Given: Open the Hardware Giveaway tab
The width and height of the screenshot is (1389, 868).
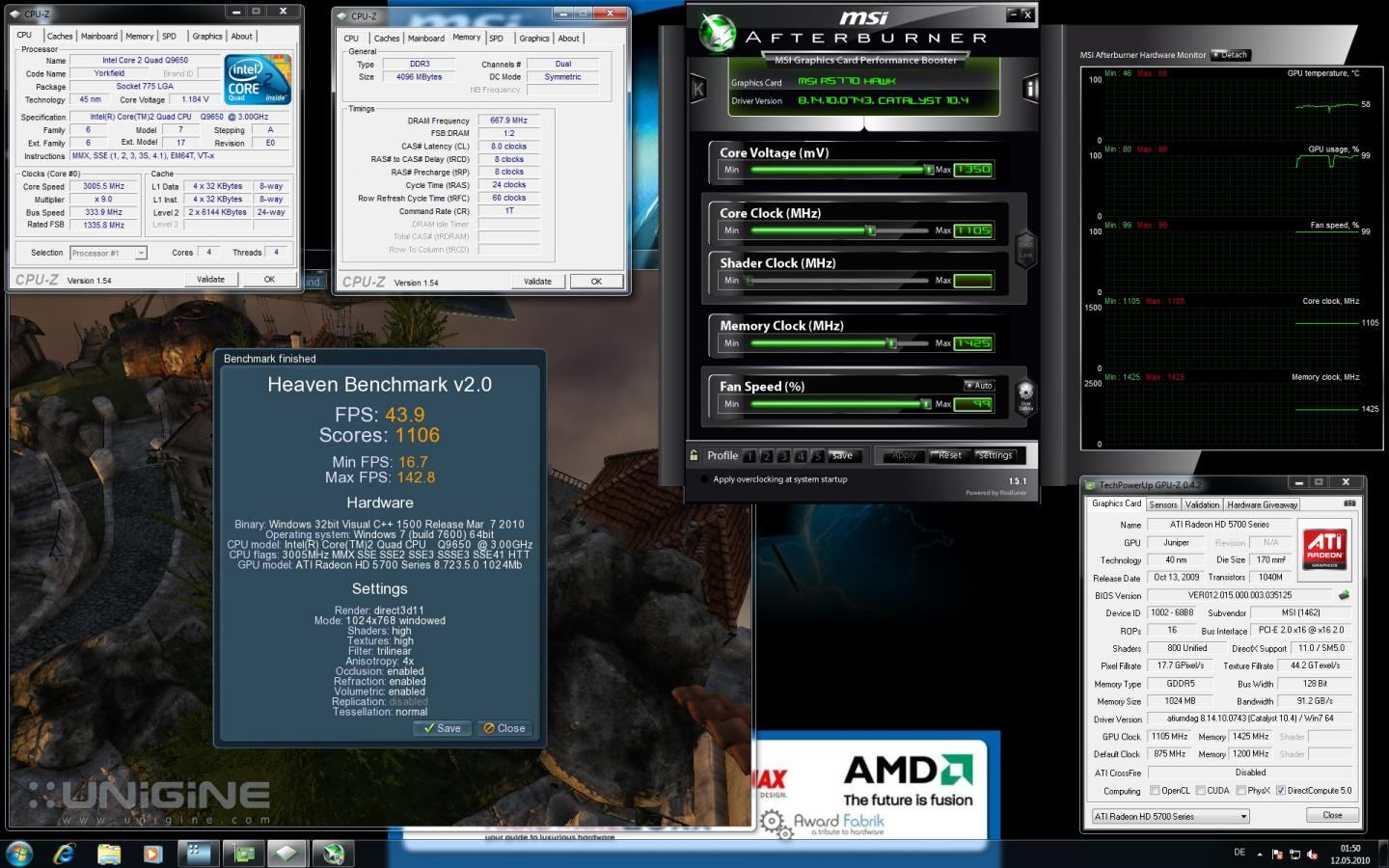Looking at the screenshot, I should coord(1262,504).
